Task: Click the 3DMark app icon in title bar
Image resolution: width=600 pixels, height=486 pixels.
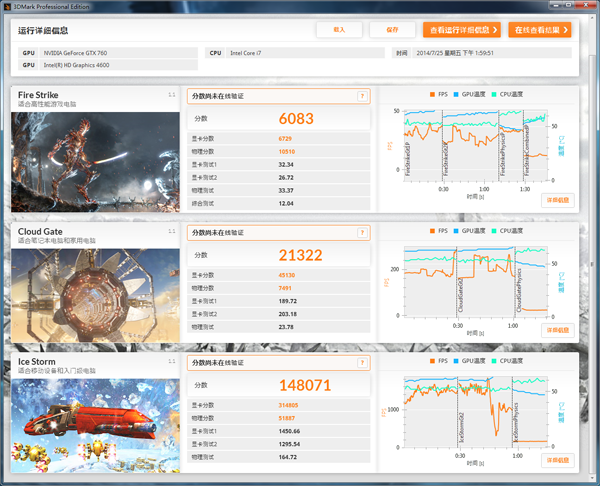Action: coord(7,7)
